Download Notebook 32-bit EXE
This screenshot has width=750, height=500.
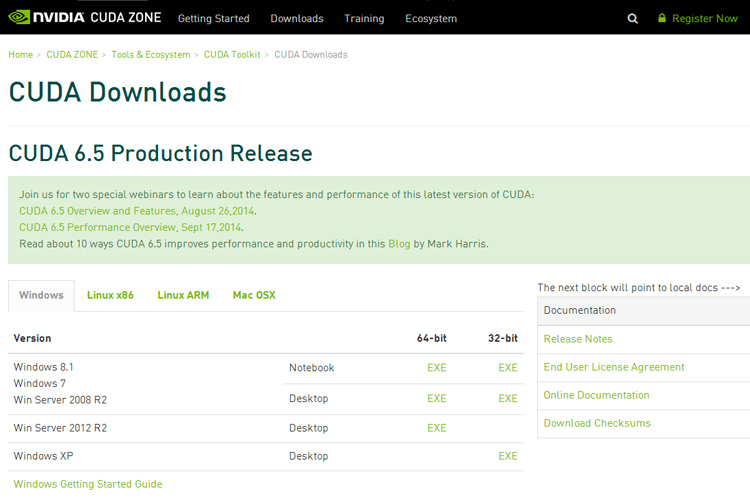click(x=508, y=368)
